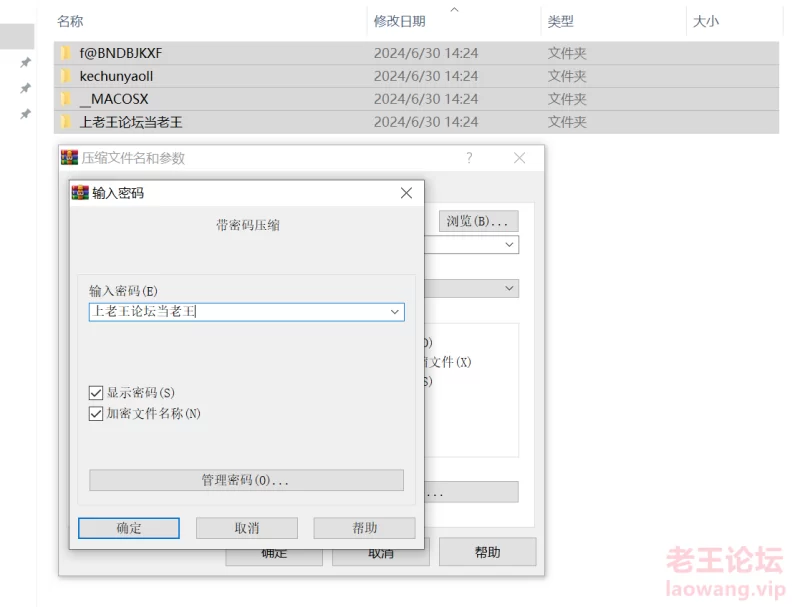Image resolution: width=800 pixels, height=607 pixels.
Task: Expand the grey dropdown in the 压缩文件名和参数 dialog
Action: 509,288
